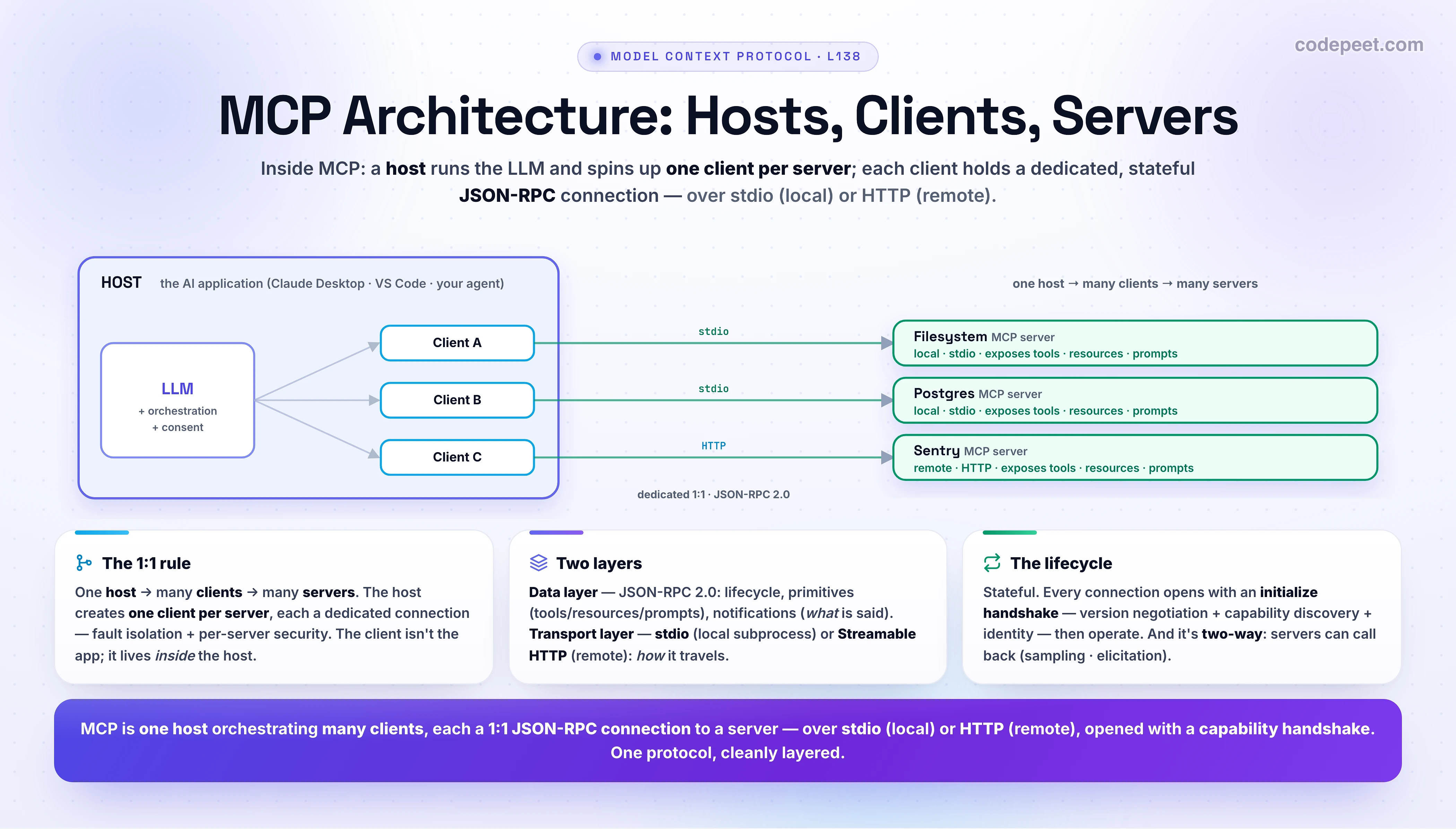
Task: Click the 'local · stdio' line under Postgres
Action: (1046, 411)
